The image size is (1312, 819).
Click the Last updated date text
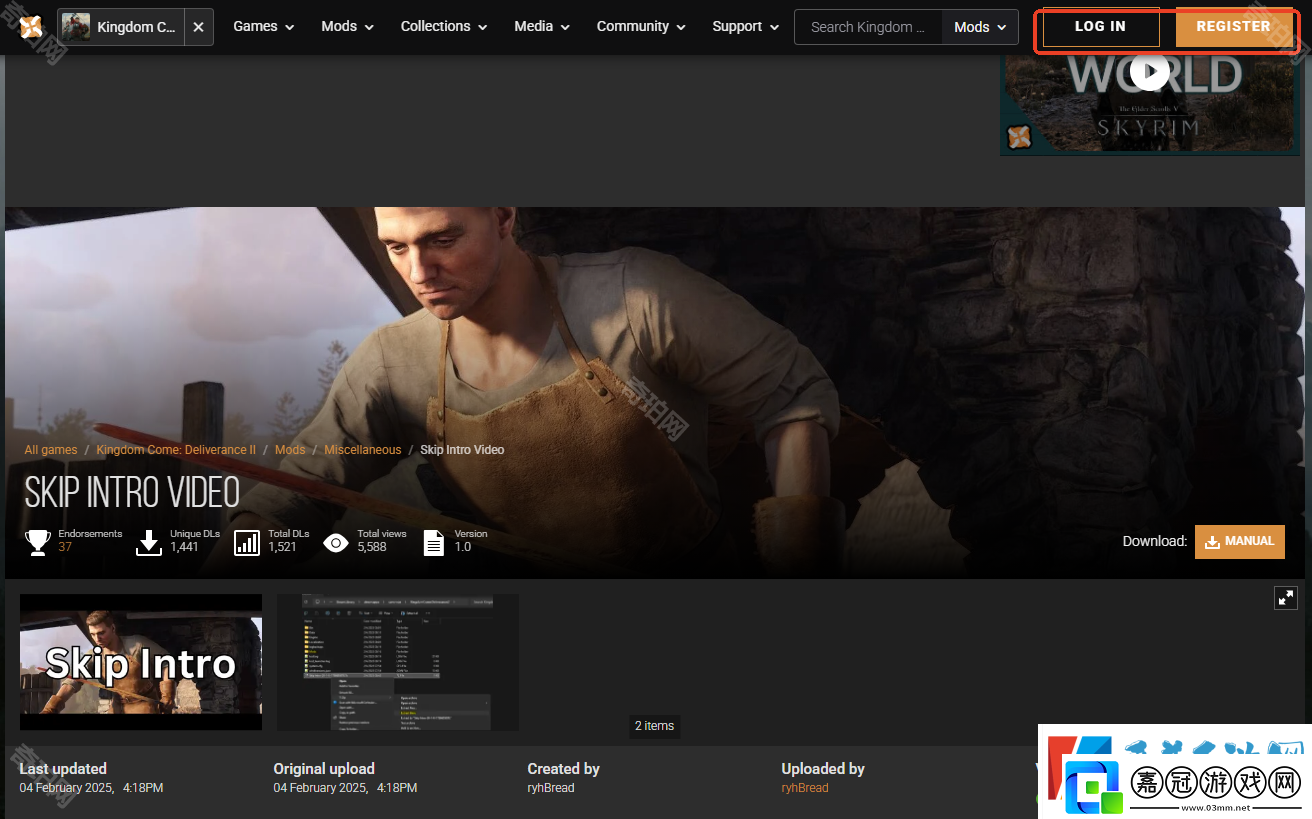(x=91, y=788)
